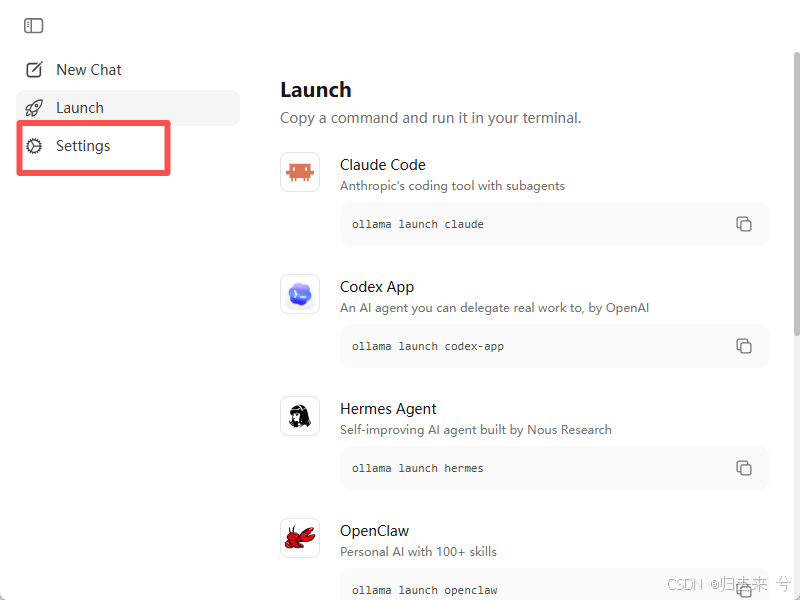Click 'An AI agent you can delegate' description
Screen dimensions: 800x600
(494, 308)
